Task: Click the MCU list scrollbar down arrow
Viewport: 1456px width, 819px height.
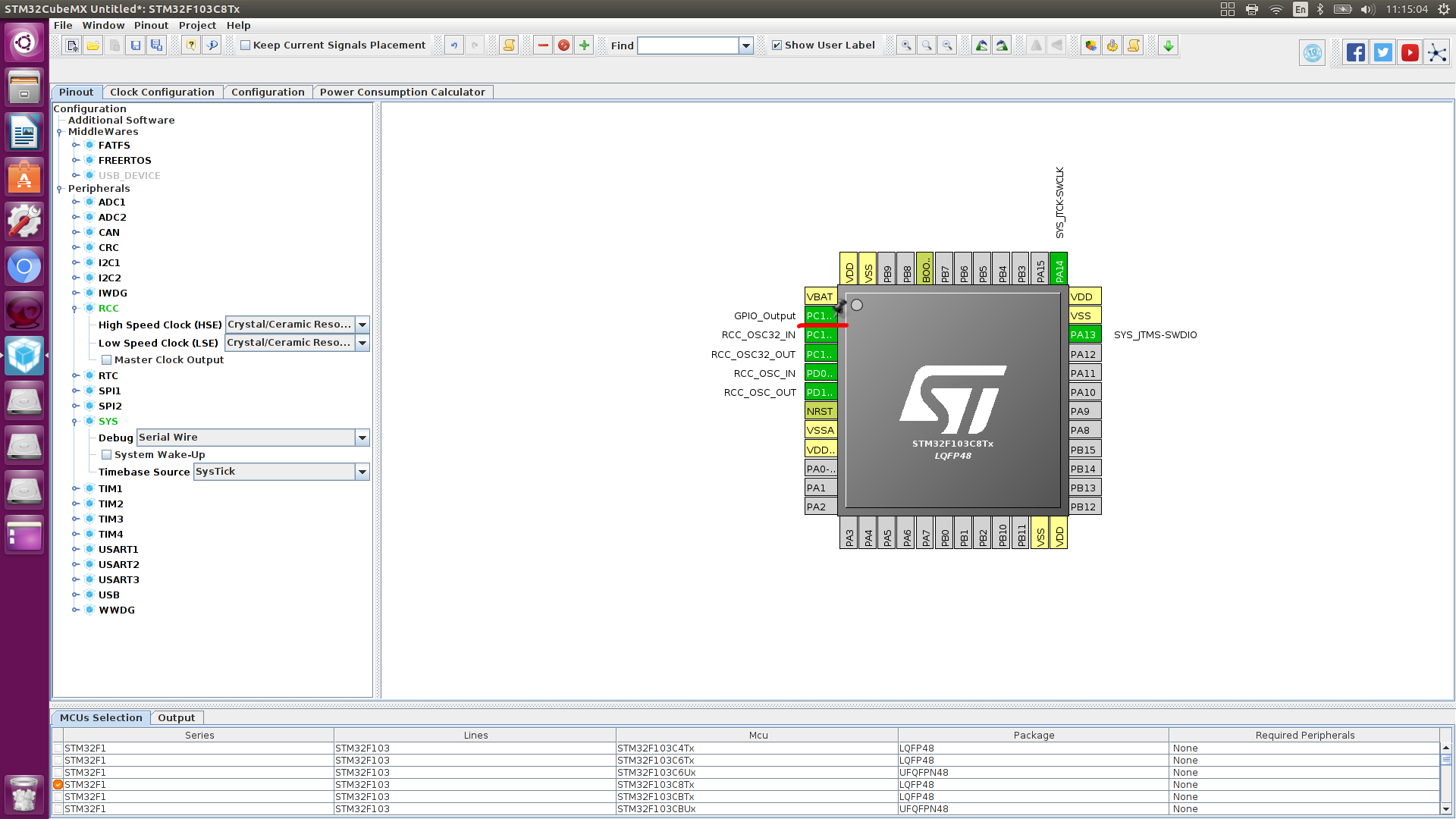Action: (1446, 809)
